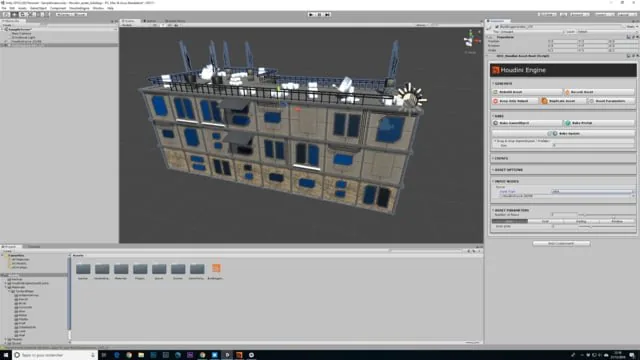Click the Windows Start button
The image size is (640, 360).
pyautogui.click(x=6, y=355)
